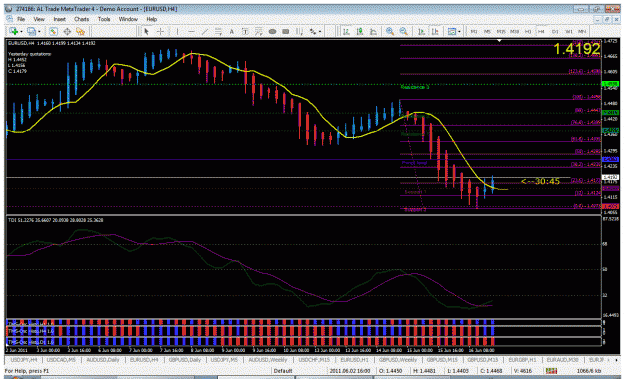This screenshot has height=379, width=625.
Task: Open the Terminal panel icon
Action: (81, 31)
